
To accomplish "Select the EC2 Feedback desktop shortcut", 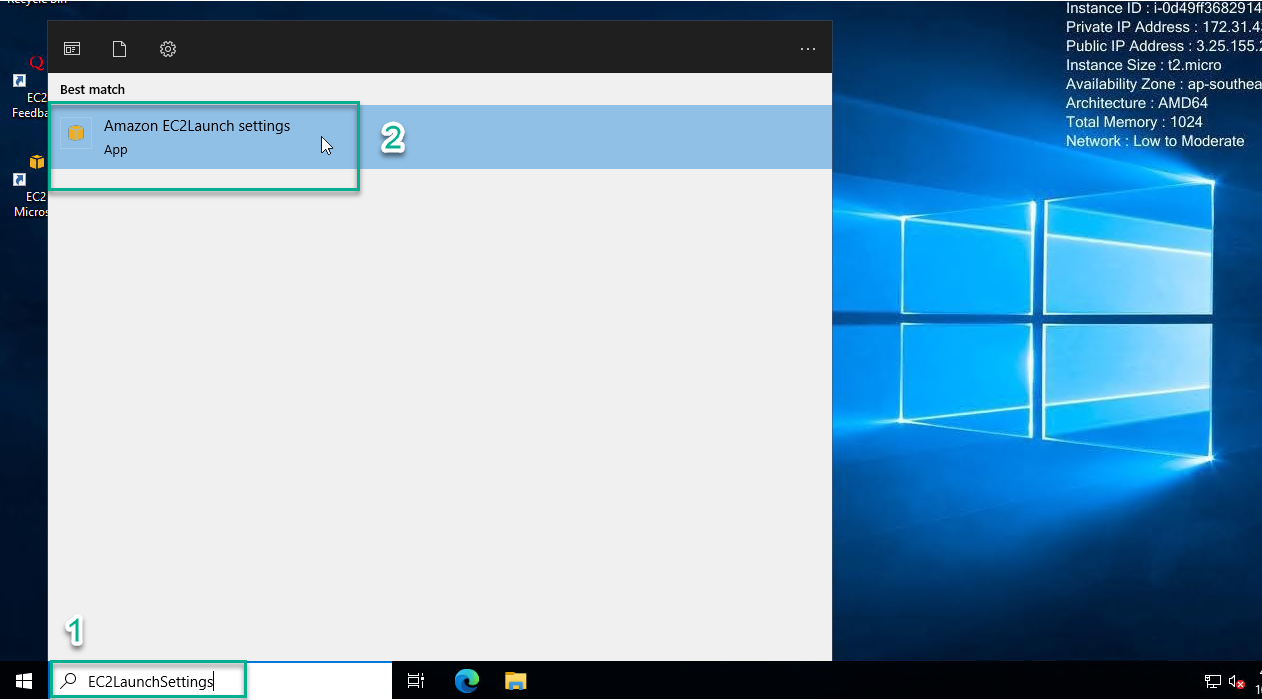I will pos(30,88).
